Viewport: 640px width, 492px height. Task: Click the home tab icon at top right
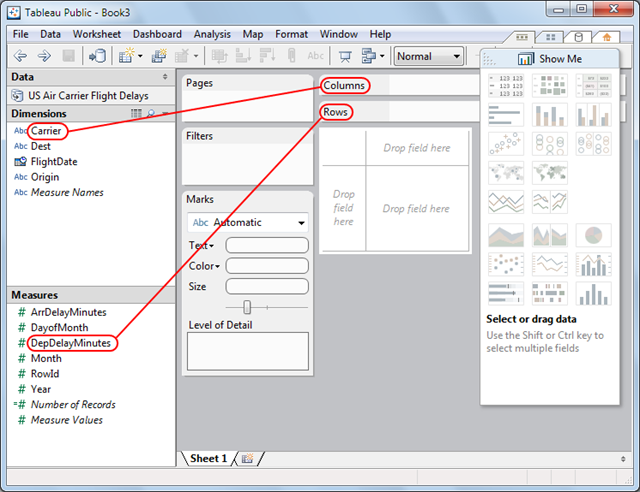607,38
